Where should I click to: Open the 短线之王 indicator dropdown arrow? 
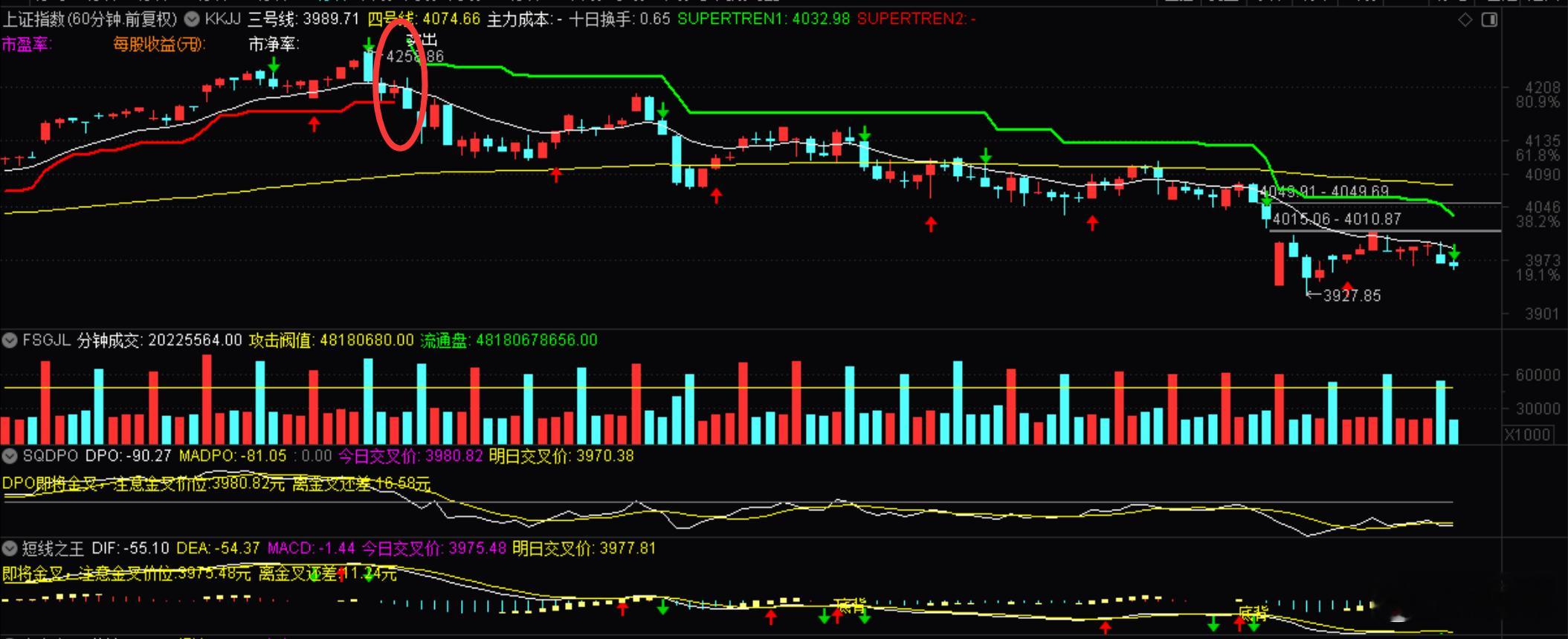[x=10, y=548]
